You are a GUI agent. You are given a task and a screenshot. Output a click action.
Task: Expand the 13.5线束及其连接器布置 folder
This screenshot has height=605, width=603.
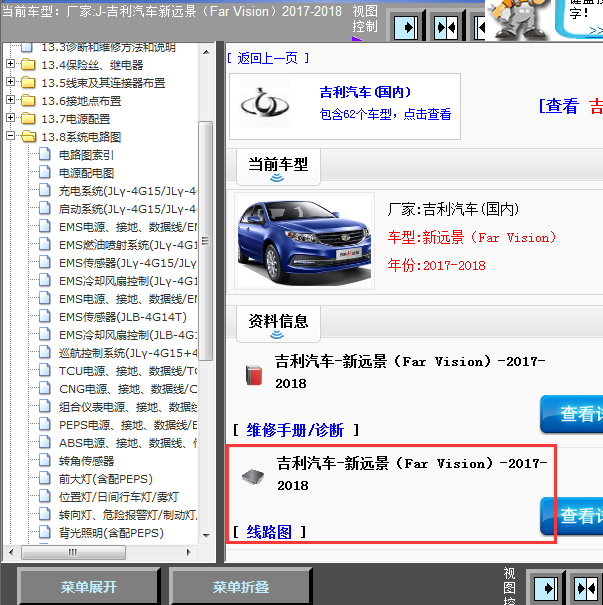[10, 81]
